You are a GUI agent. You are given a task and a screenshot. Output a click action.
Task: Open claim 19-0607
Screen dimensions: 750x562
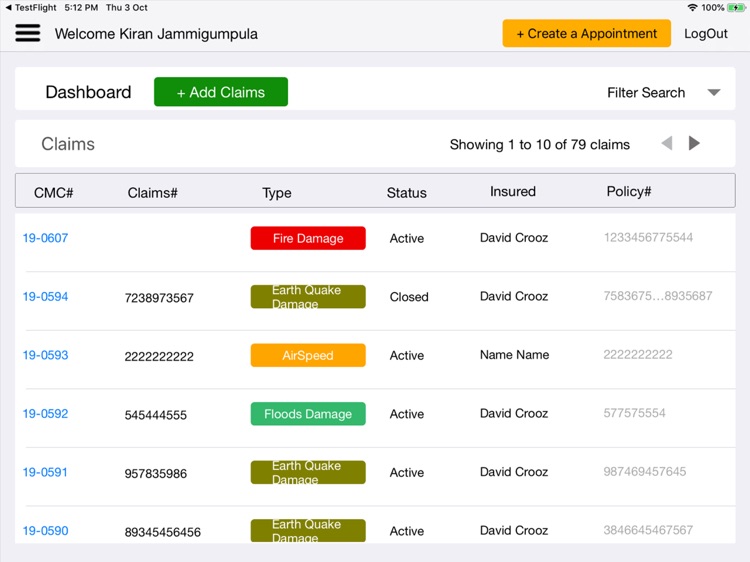(x=45, y=238)
